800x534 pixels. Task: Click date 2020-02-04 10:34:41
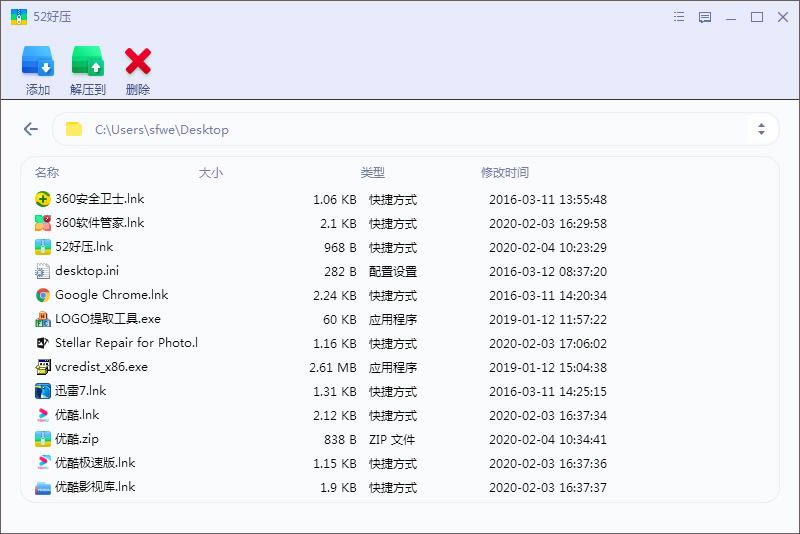coord(548,439)
